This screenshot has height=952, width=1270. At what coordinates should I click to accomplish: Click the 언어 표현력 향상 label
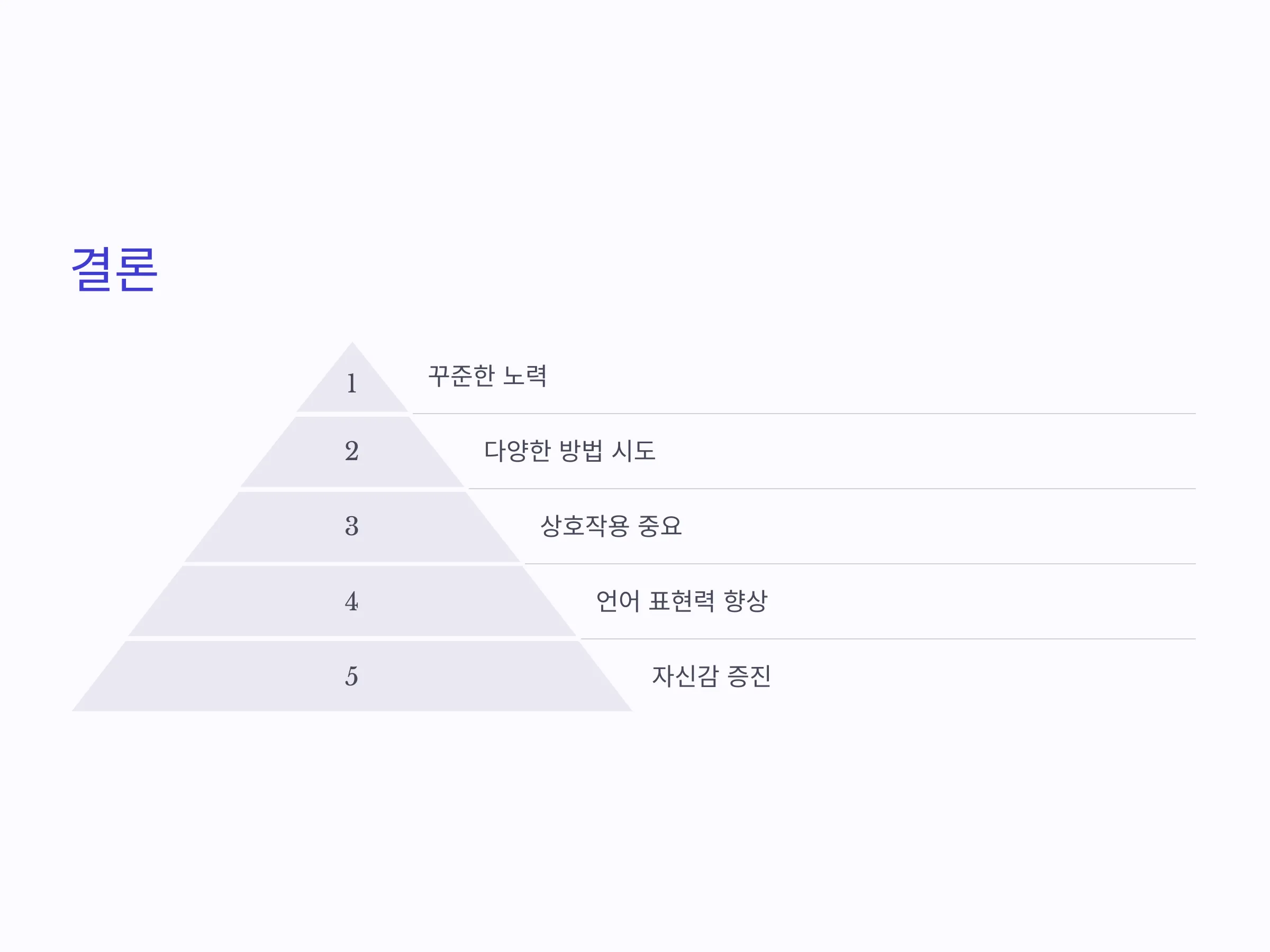coord(682,601)
